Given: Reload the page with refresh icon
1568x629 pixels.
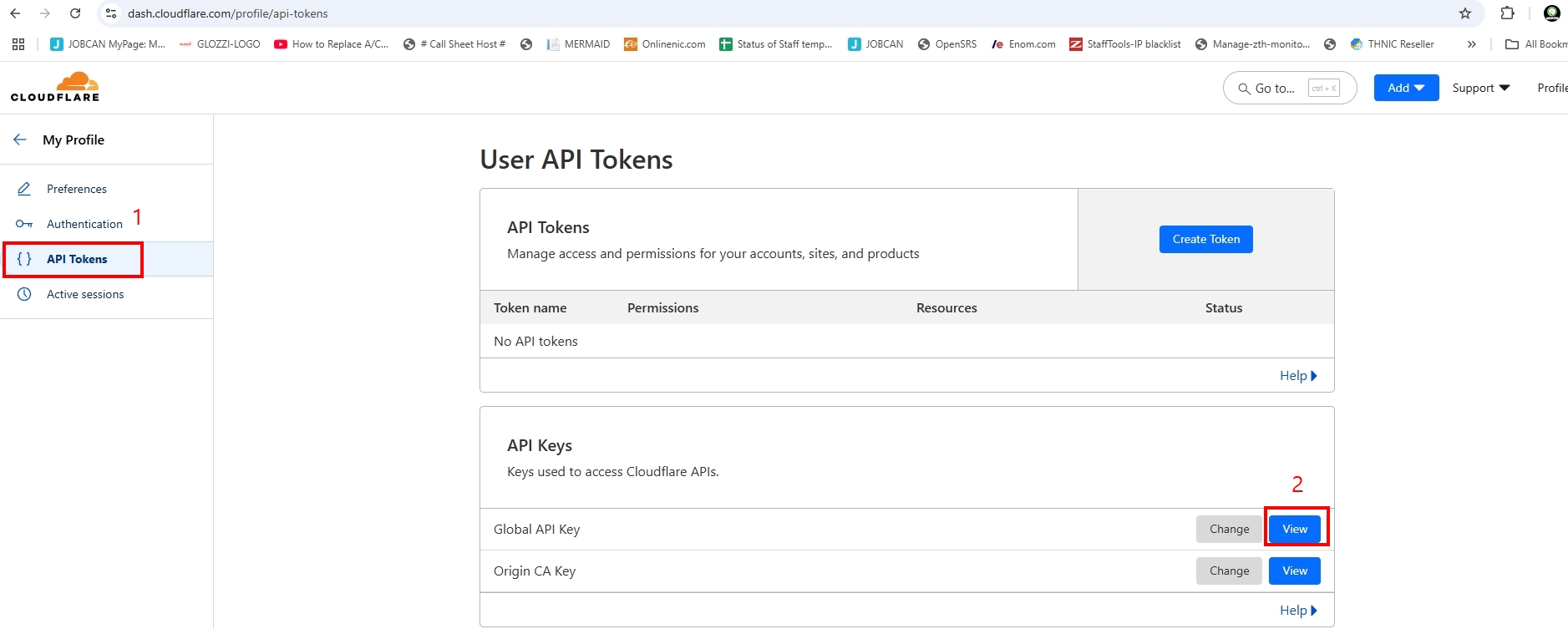Looking at the screenshot, I should (x=75, y=13).
